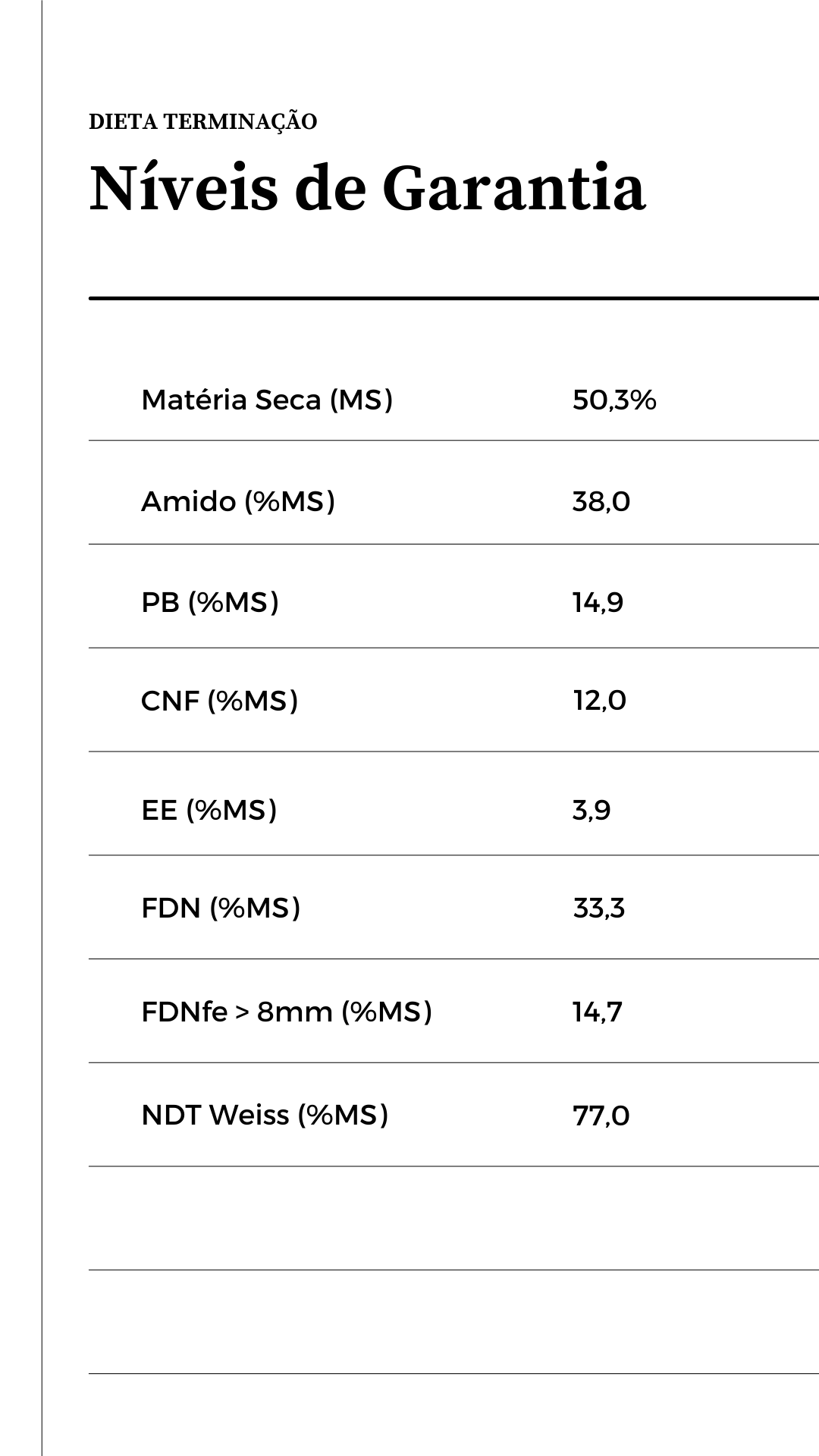Click the "PB (%MS)" label
819x1456 pixels.
(x=209, y=602)
